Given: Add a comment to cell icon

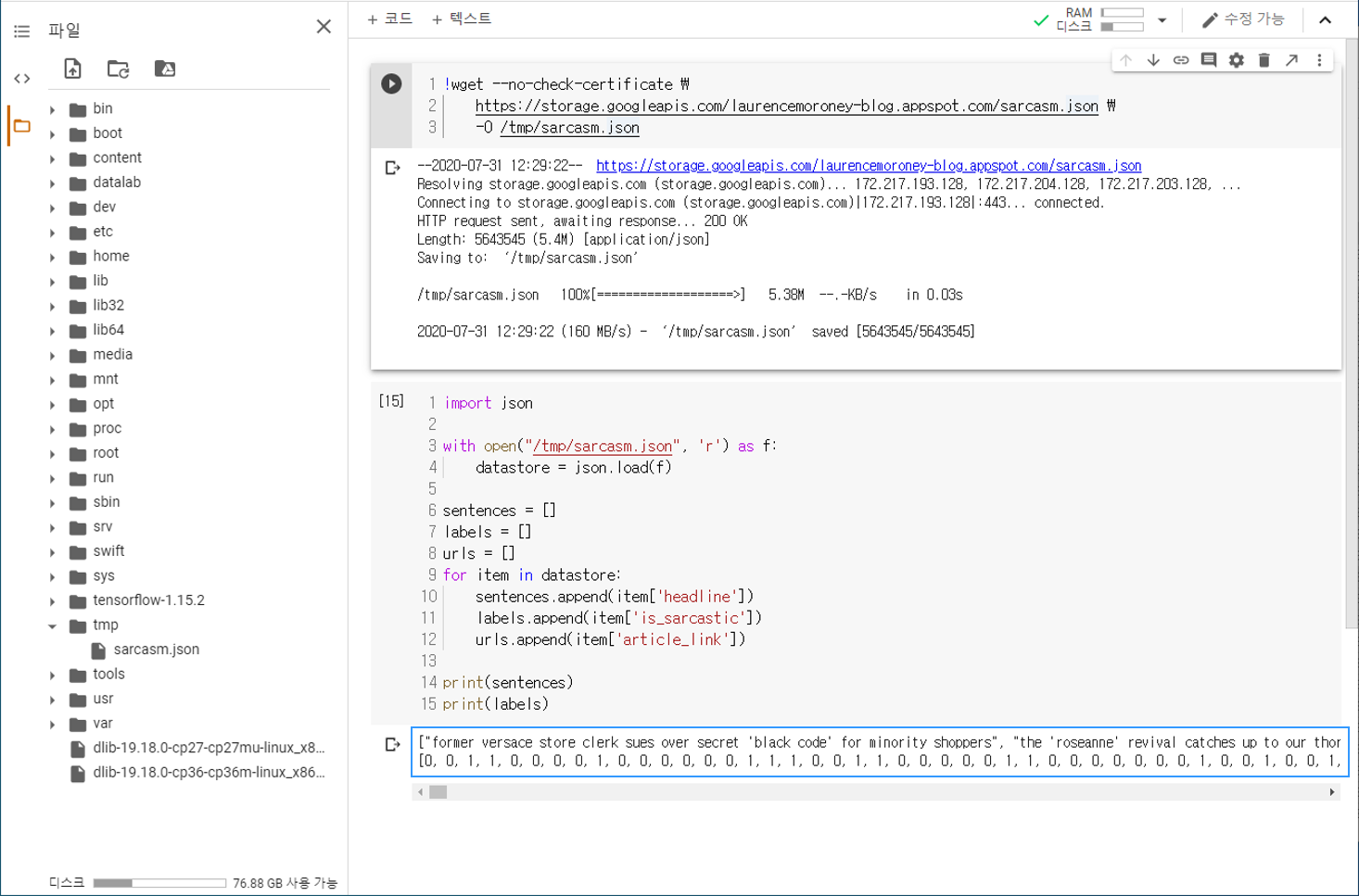Looking at the screenshot, I should coord(1209,60).
